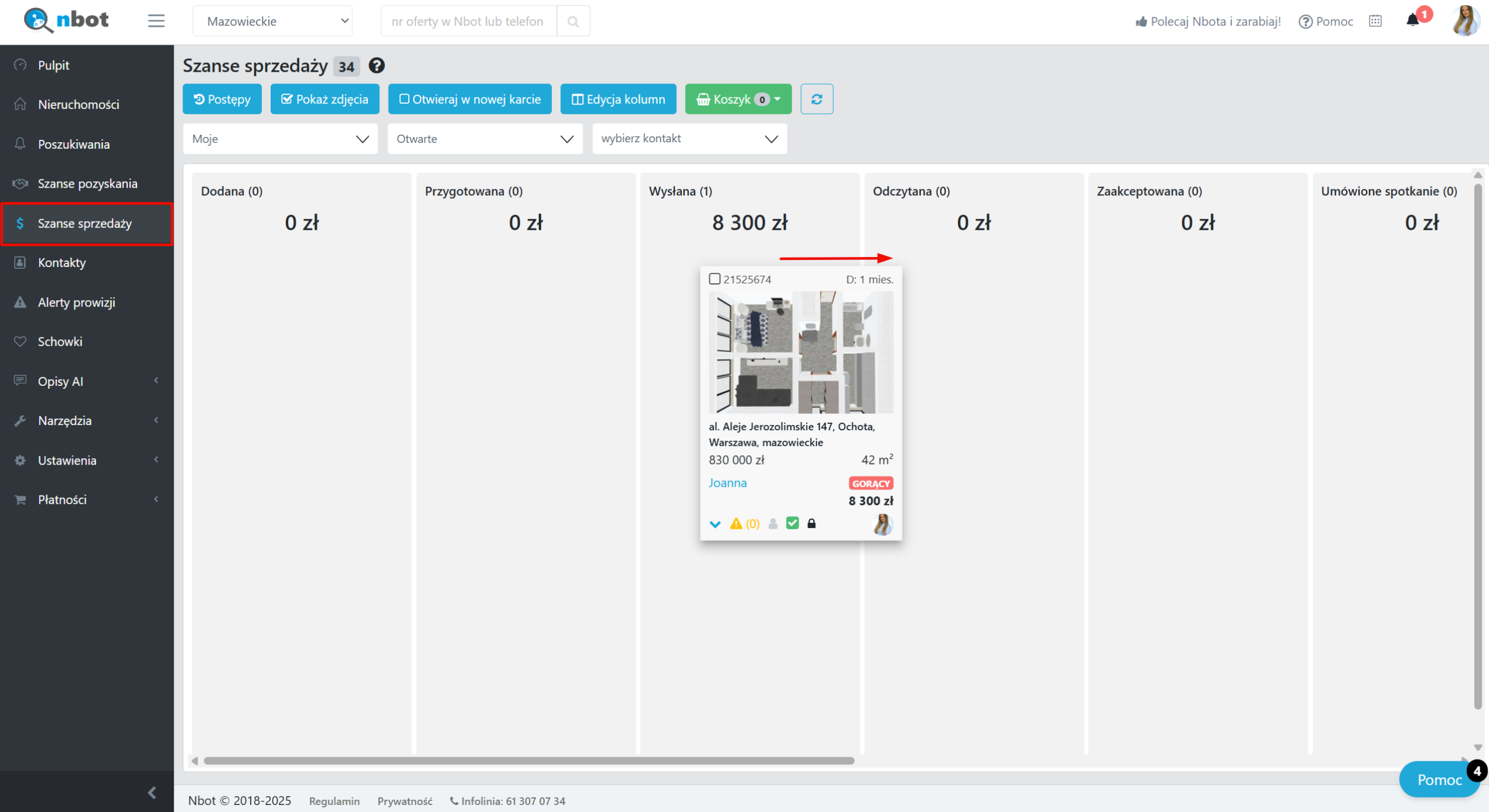Expand the card's blue chevron
This screenshot has height=812, width=1489.
pyautogui.click(x=714, y=524)
